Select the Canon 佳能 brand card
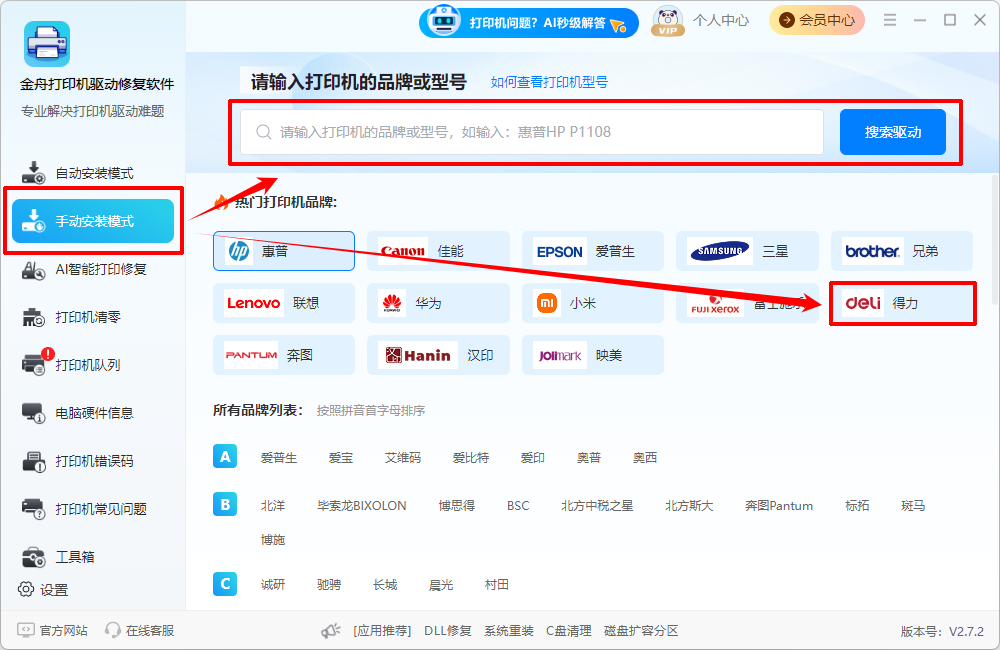The height and width of the screenshot is (650, 1000). tap(438, 251)
